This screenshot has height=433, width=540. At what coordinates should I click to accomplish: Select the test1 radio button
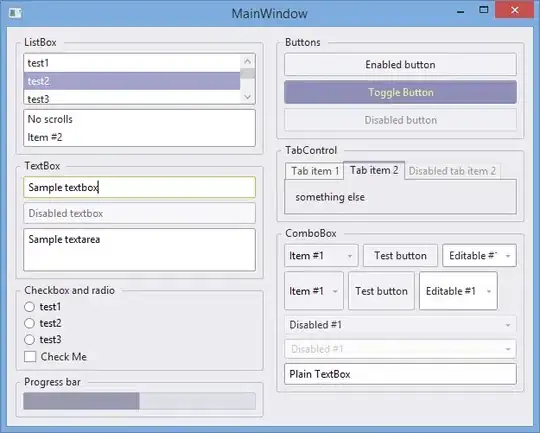tap(30, 307)
